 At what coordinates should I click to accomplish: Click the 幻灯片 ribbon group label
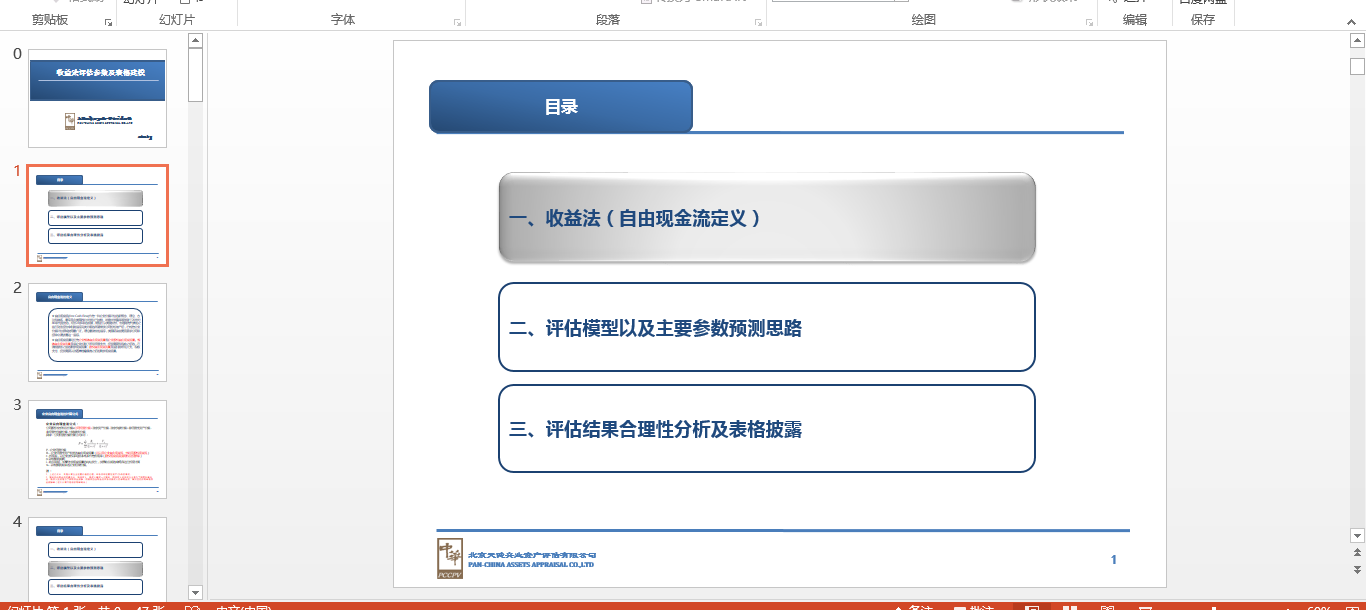(177, 20)
